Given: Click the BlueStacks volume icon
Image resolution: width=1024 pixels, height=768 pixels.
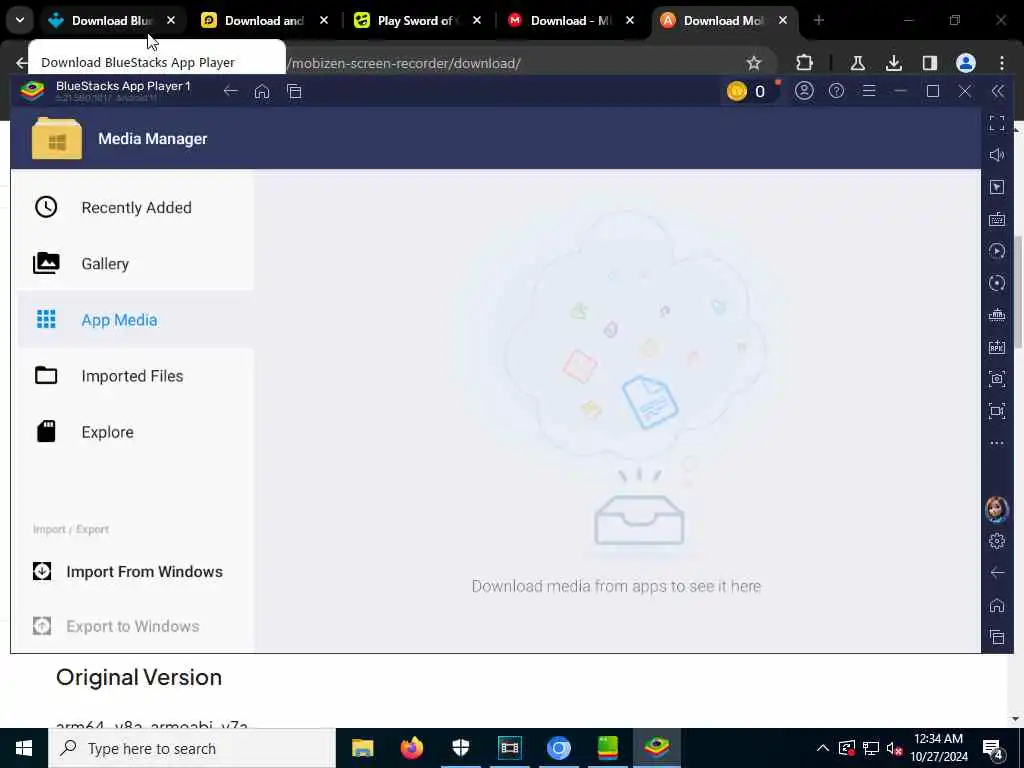Looking at the screenshot, I should 997,155.
